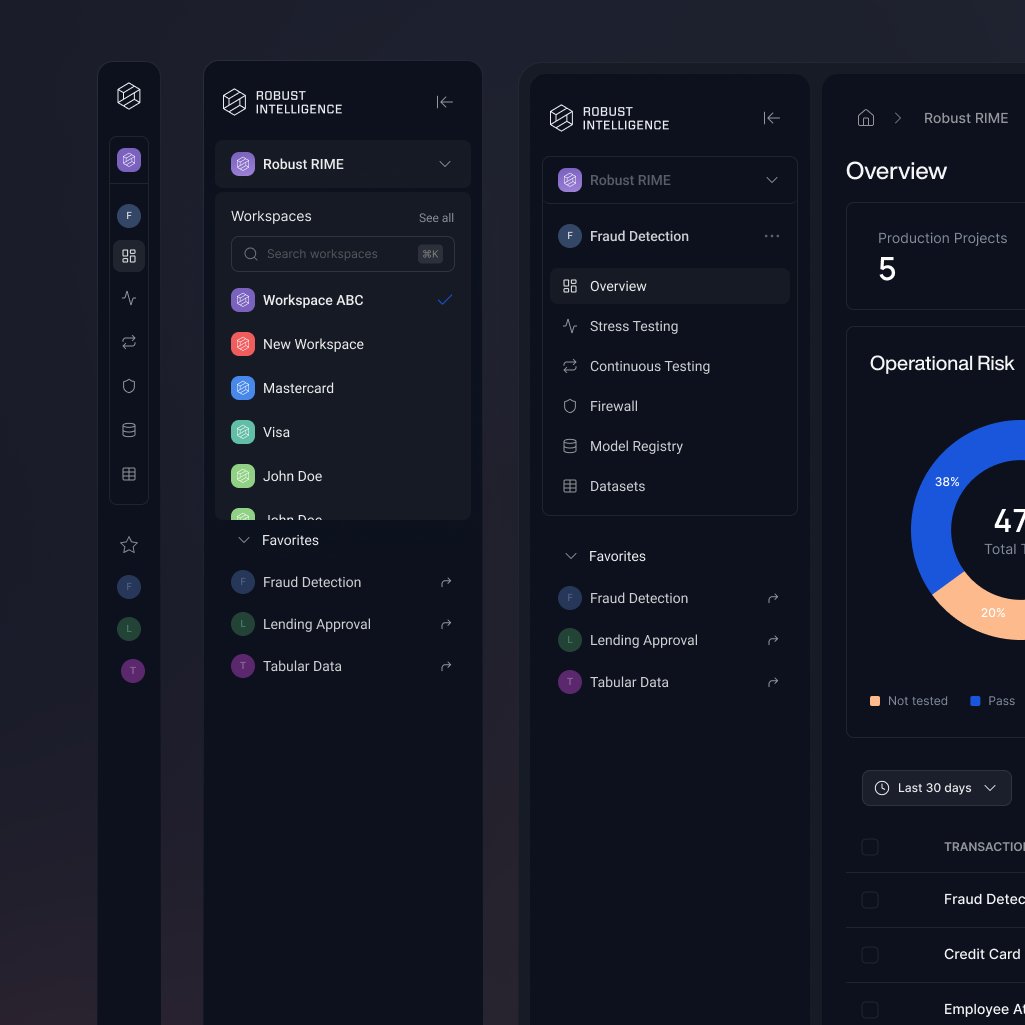Open Tabular Data text in the dashboard sidebar favorites
Image resolution: width=1025 pixels, height=1025 pixels.
point(629,682)
